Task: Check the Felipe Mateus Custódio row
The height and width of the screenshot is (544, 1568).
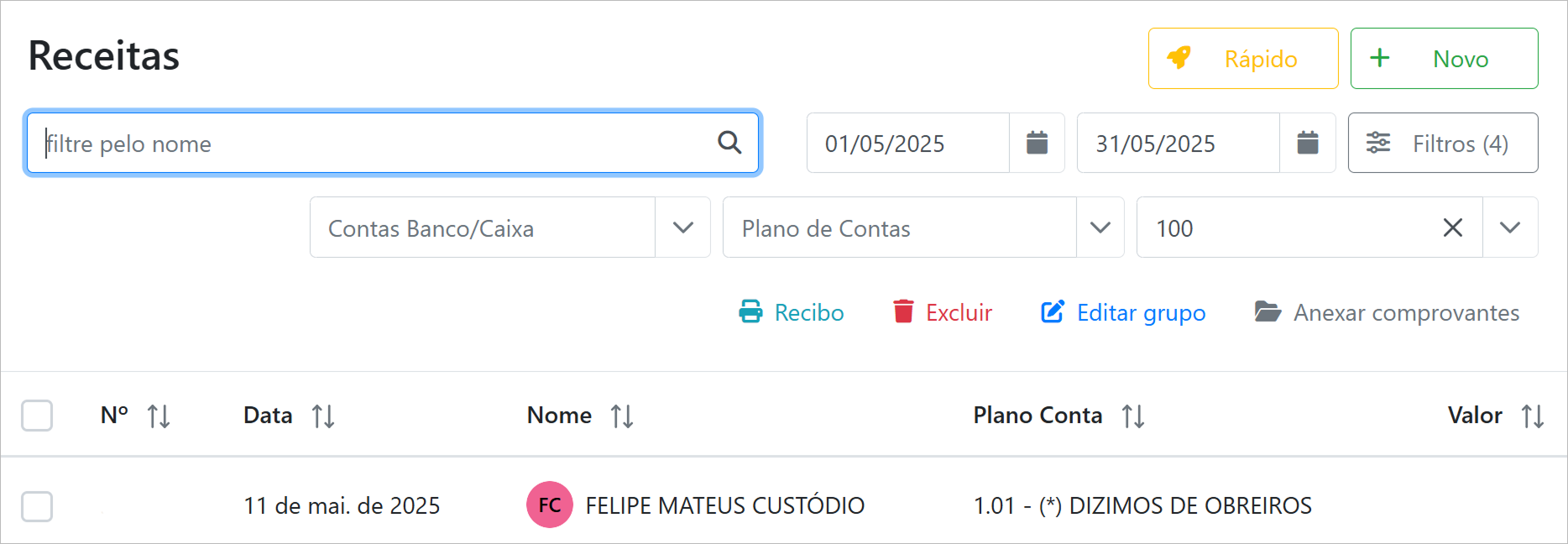Action: click(37, 506)
